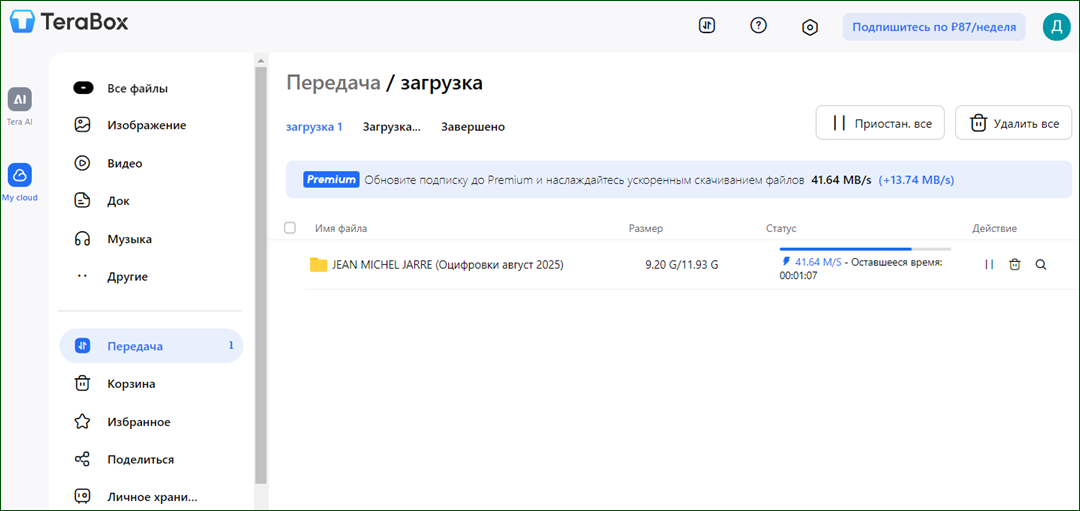Click the Все файлы sidebar icon
1080x511 pixels.
coord(83,88)
